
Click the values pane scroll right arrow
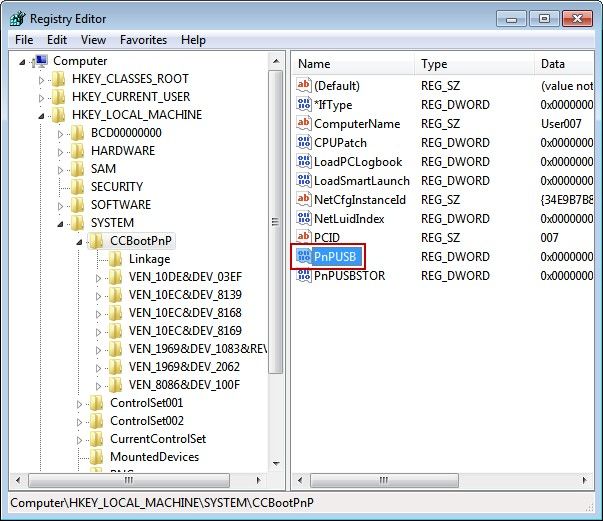coord(585,480)
